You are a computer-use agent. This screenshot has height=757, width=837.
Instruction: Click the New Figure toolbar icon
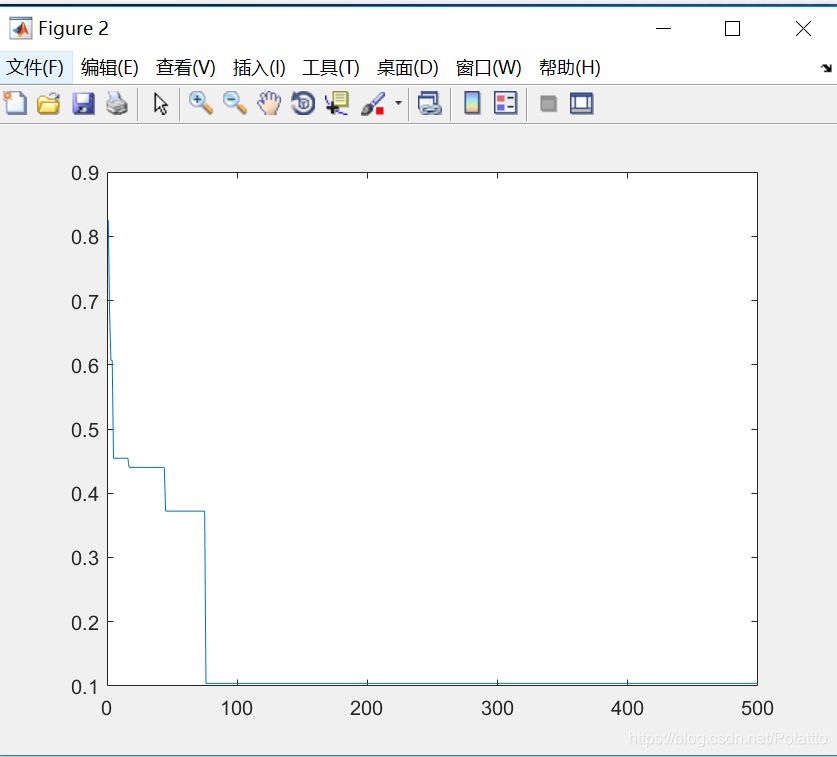pyautogui.click(x=15, y=103)
